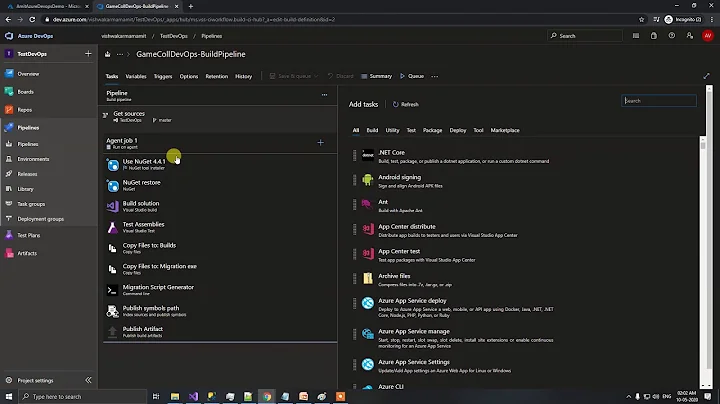The height and width of the screenshot is (404, 720).
Task: Filter tasks by Build category
Action: tap(372, 130)
